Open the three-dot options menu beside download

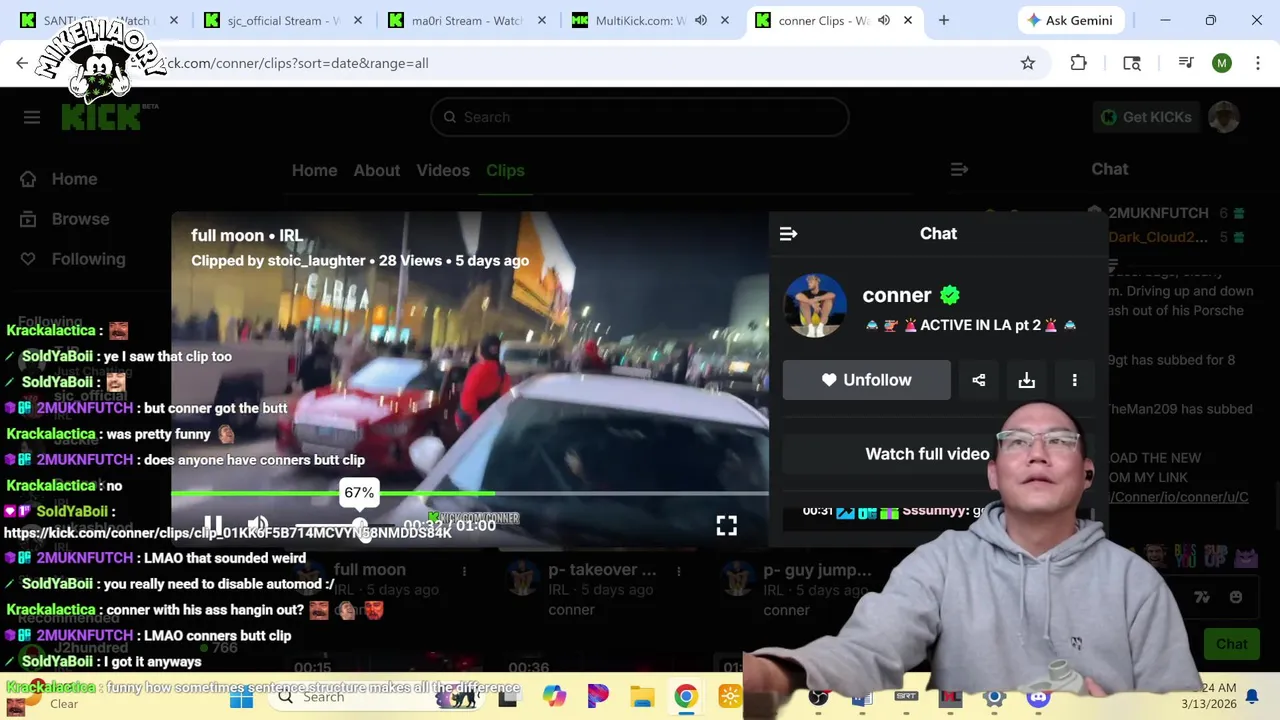pos(1075,380)
